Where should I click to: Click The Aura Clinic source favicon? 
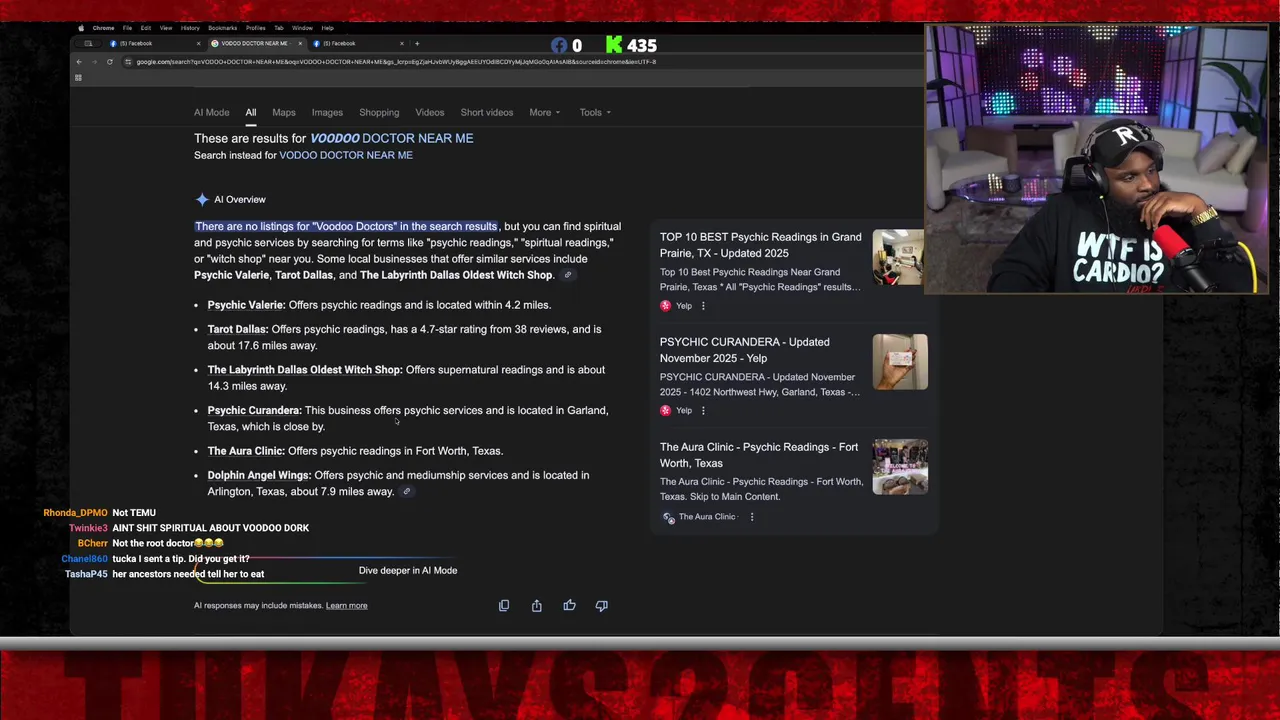[668, 517]
